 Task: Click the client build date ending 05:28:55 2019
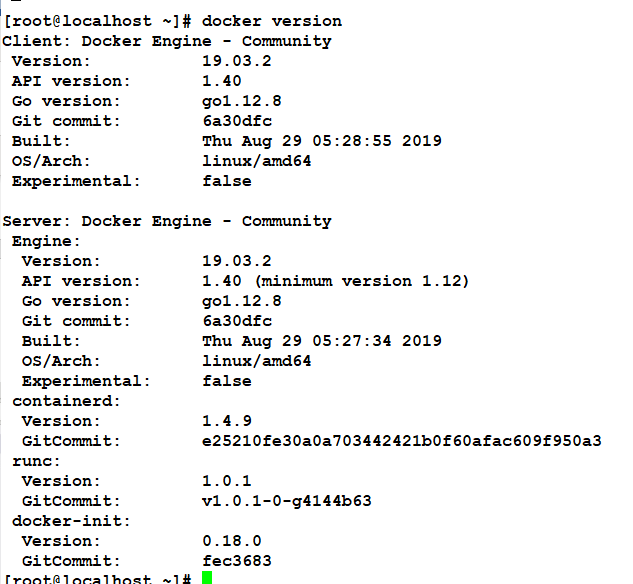tap(321, 141)
